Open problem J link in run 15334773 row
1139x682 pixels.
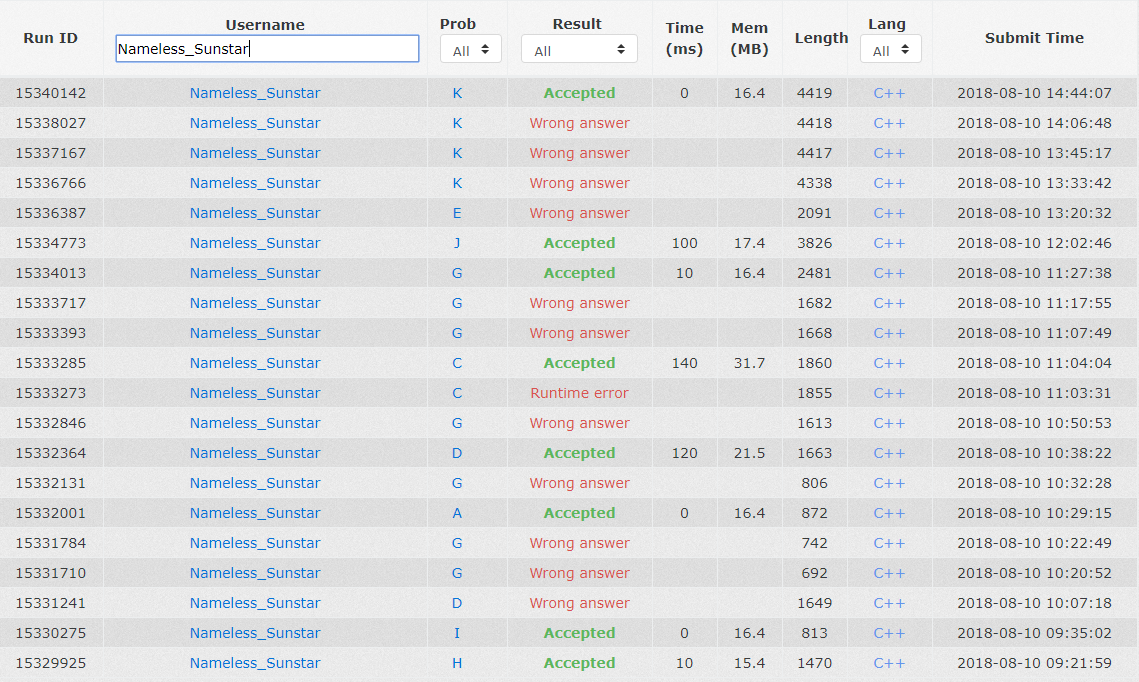click(457, 243)
